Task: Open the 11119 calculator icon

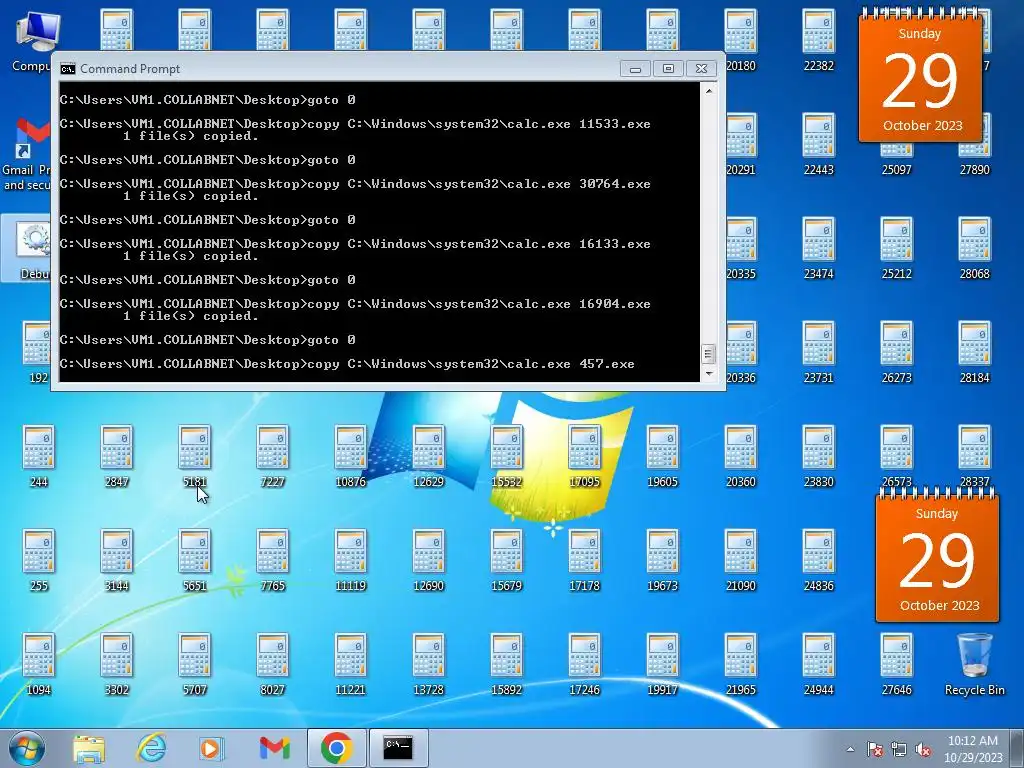Action: tap(351, 560)
